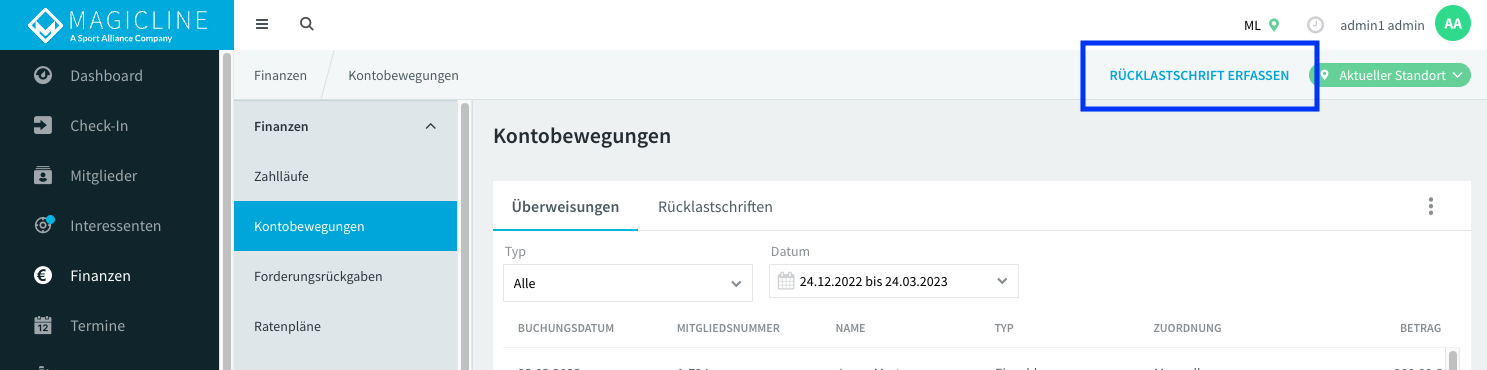The height and width of the screenshot is (370, 1487).
Task: Open the AA user avatar
Action: click(x=1453, y=24)
